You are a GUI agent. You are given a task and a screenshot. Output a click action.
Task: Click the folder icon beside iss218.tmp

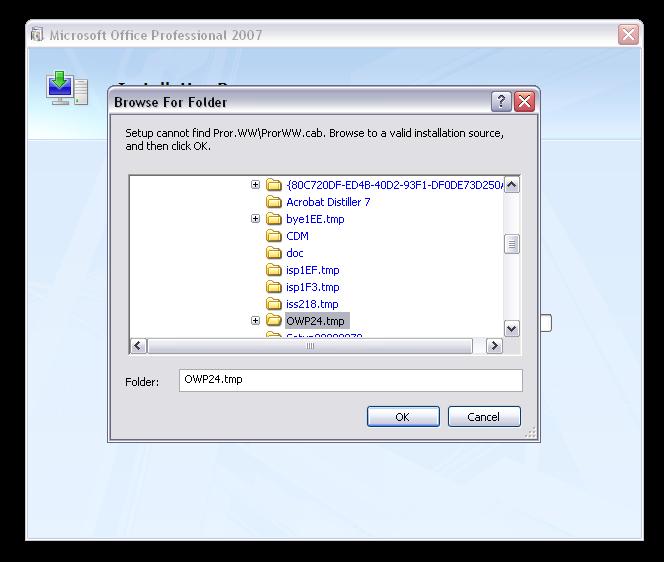274,304
